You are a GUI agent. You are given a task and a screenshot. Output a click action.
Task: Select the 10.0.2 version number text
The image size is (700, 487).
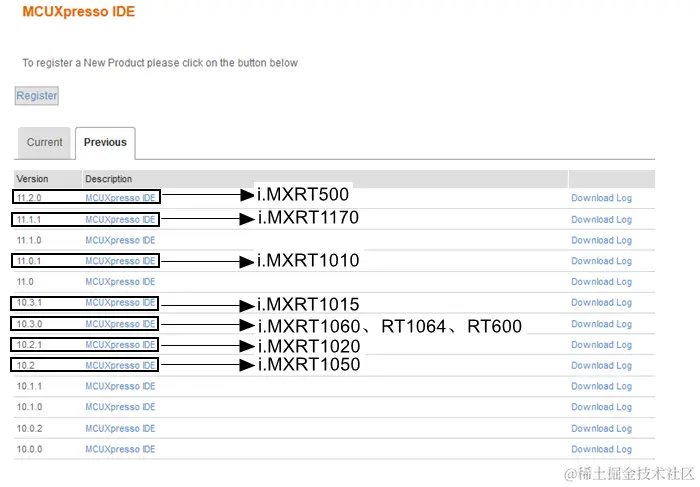29,429
